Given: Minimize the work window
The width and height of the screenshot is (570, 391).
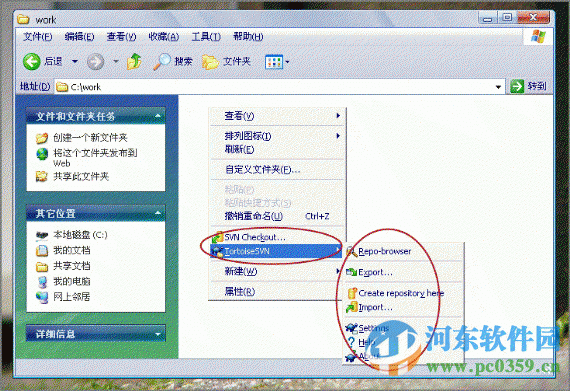Looking at the screenshot, I should (x=488, y=18).
